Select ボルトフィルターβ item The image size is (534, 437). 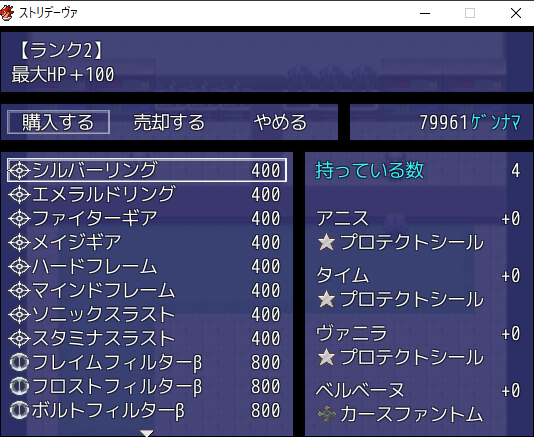pyautogui.click(x=147, y=410)
